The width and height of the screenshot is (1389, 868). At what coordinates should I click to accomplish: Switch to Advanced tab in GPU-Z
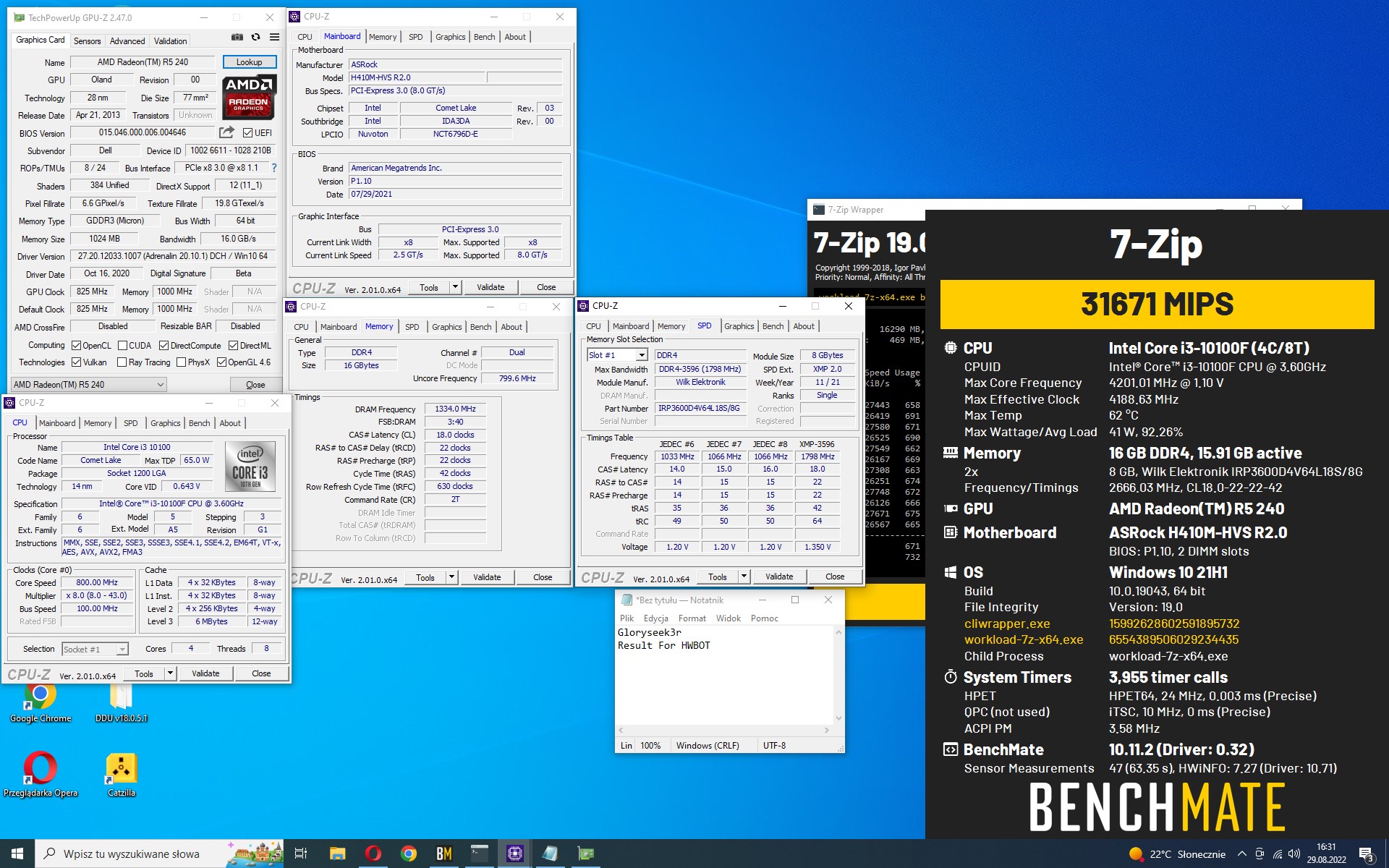(127, 41)
